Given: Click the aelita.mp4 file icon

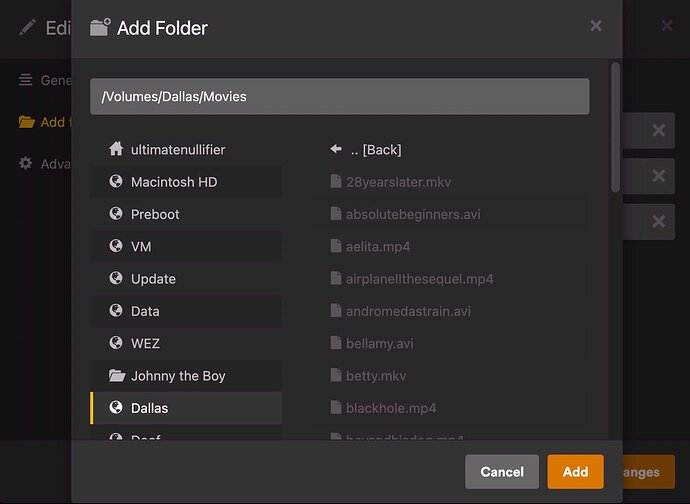Looking at the screenshot, I should [336, 246].
